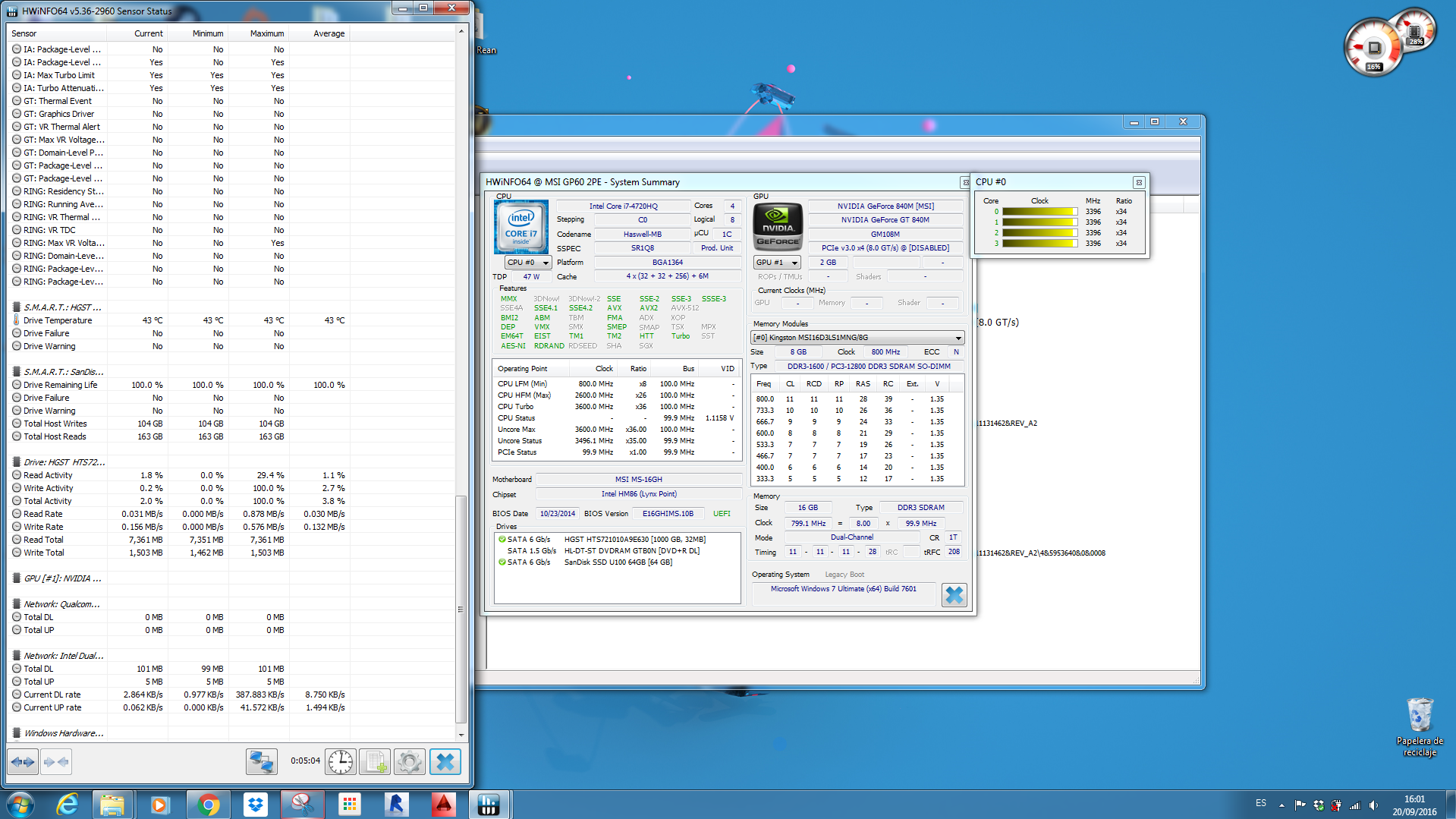This screenshot has width=1456, height=819.
Task: Open the remote network monitoring icon
Action: pos(261,761)
